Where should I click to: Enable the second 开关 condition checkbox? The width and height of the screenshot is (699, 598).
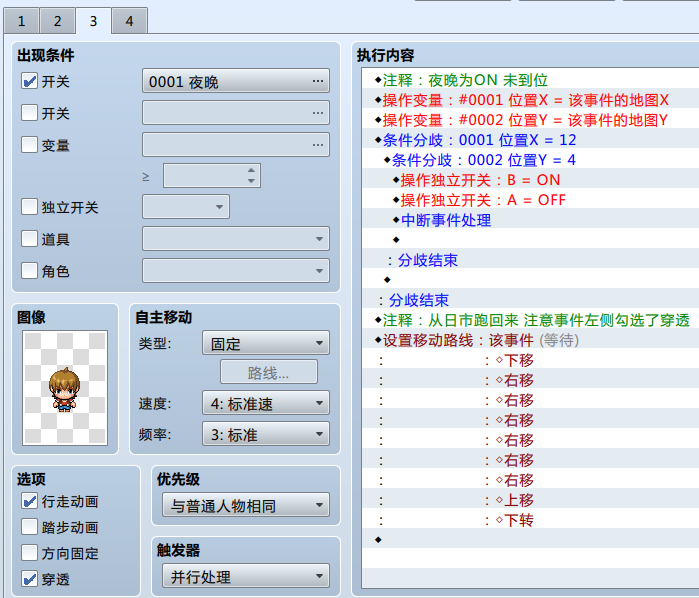[x=29, y=112]
